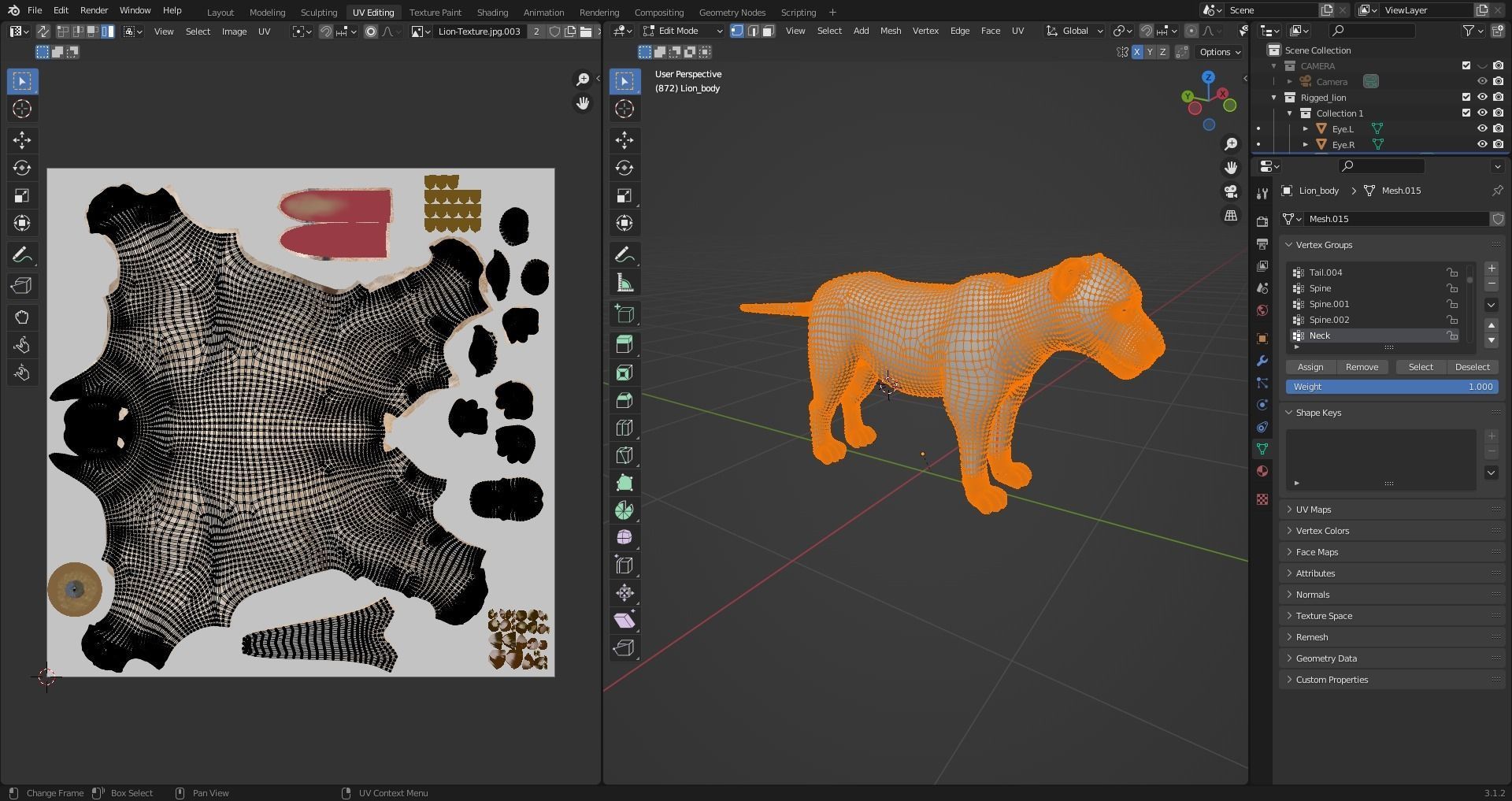Screen dimensions: 1512x801
Task: Adjust the Weight slider
Action: pos(1392,387)
